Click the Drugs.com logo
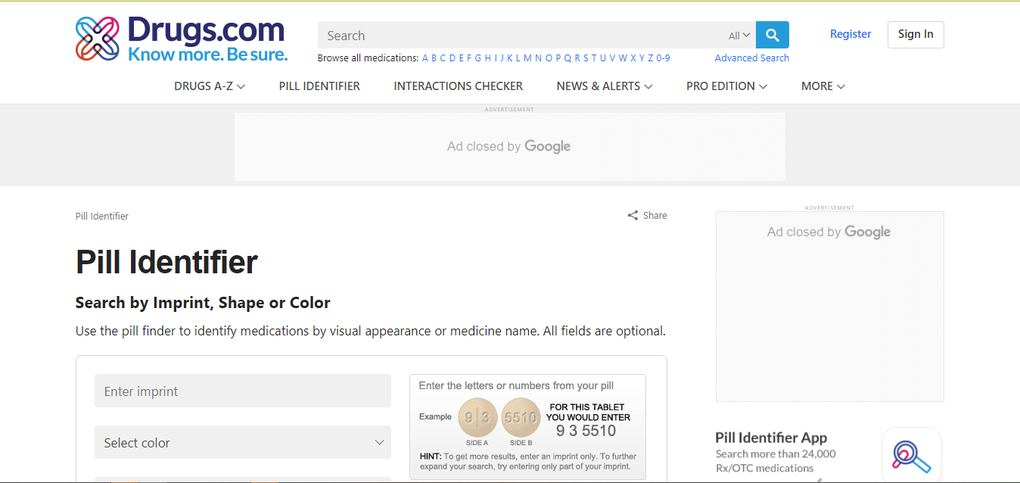Screen dimensions: 1020x483 coord(181,39)
